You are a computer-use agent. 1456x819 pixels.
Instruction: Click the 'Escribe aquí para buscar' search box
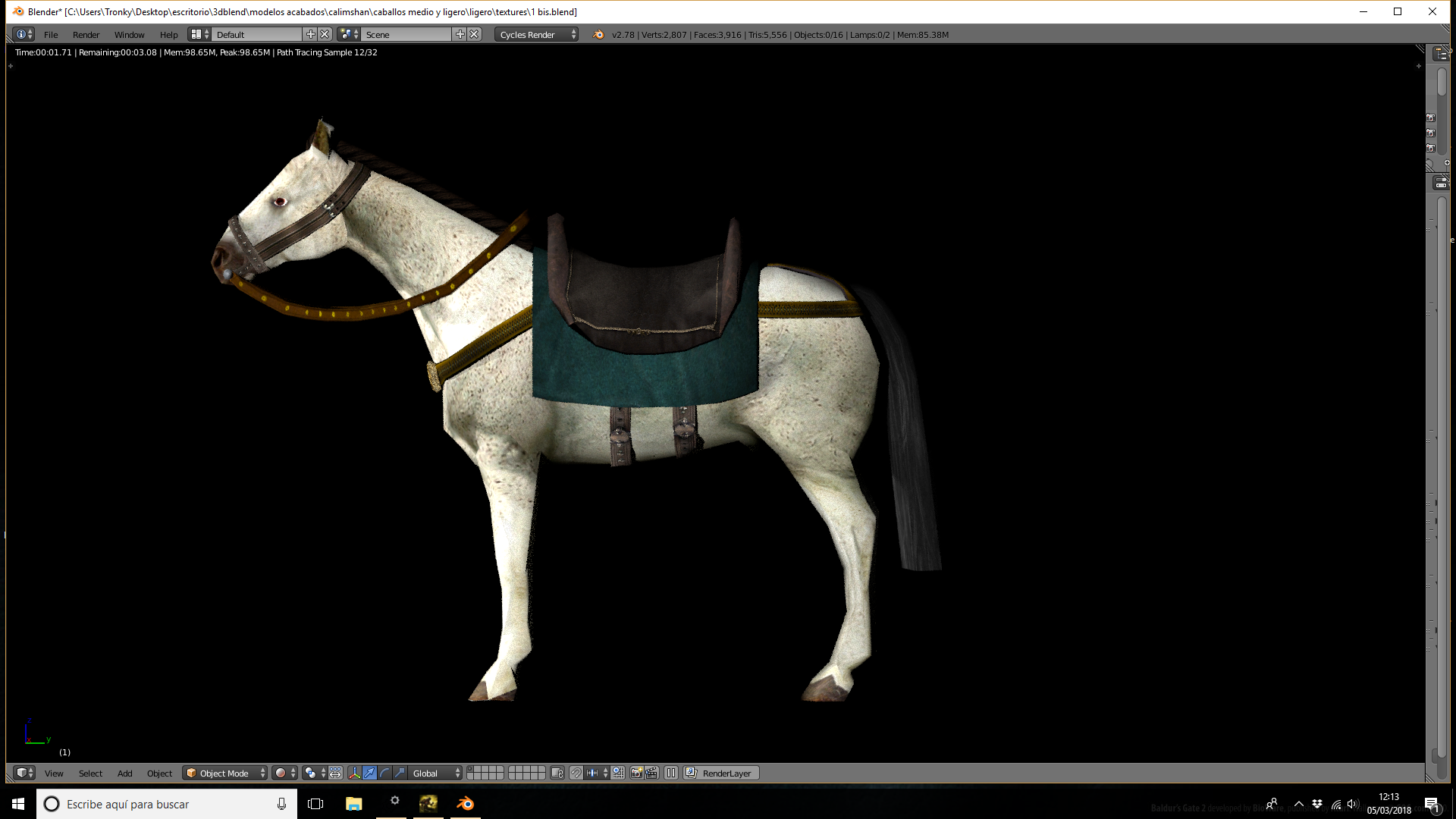coord(167,804)
